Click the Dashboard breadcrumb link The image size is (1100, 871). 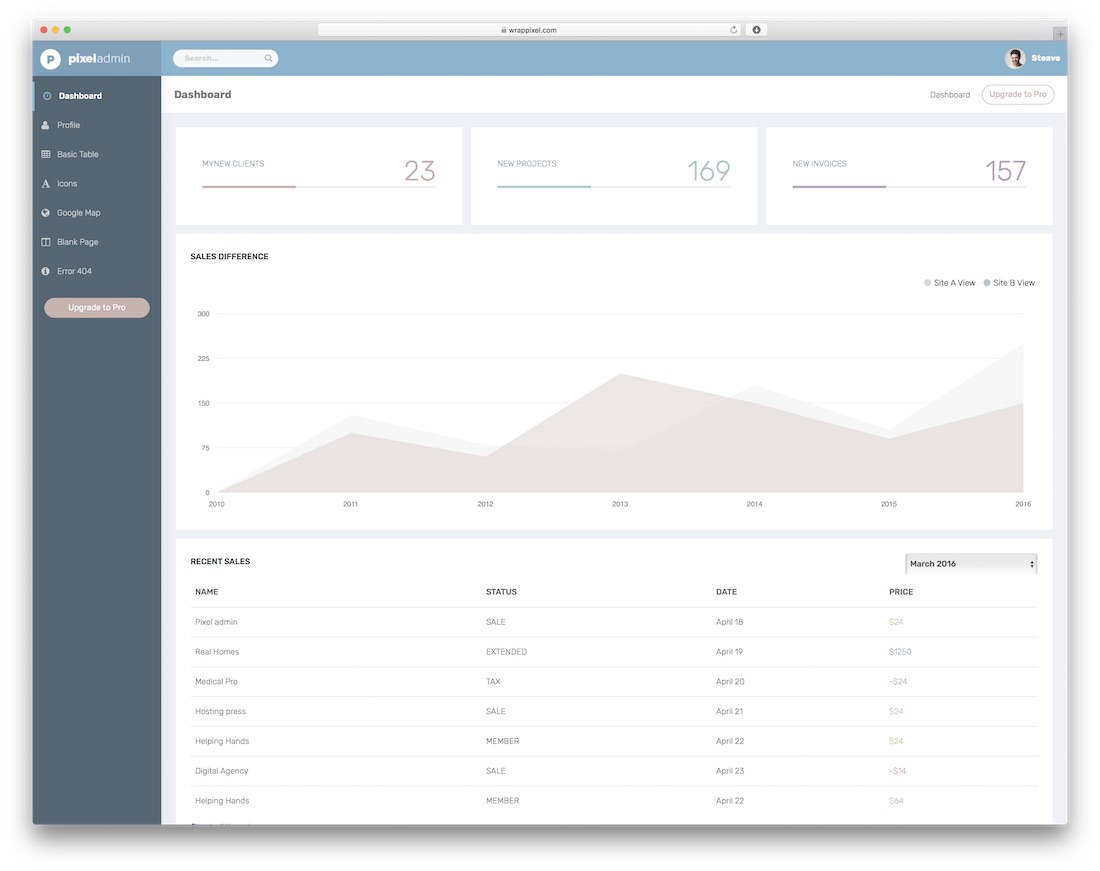point(950,95)
